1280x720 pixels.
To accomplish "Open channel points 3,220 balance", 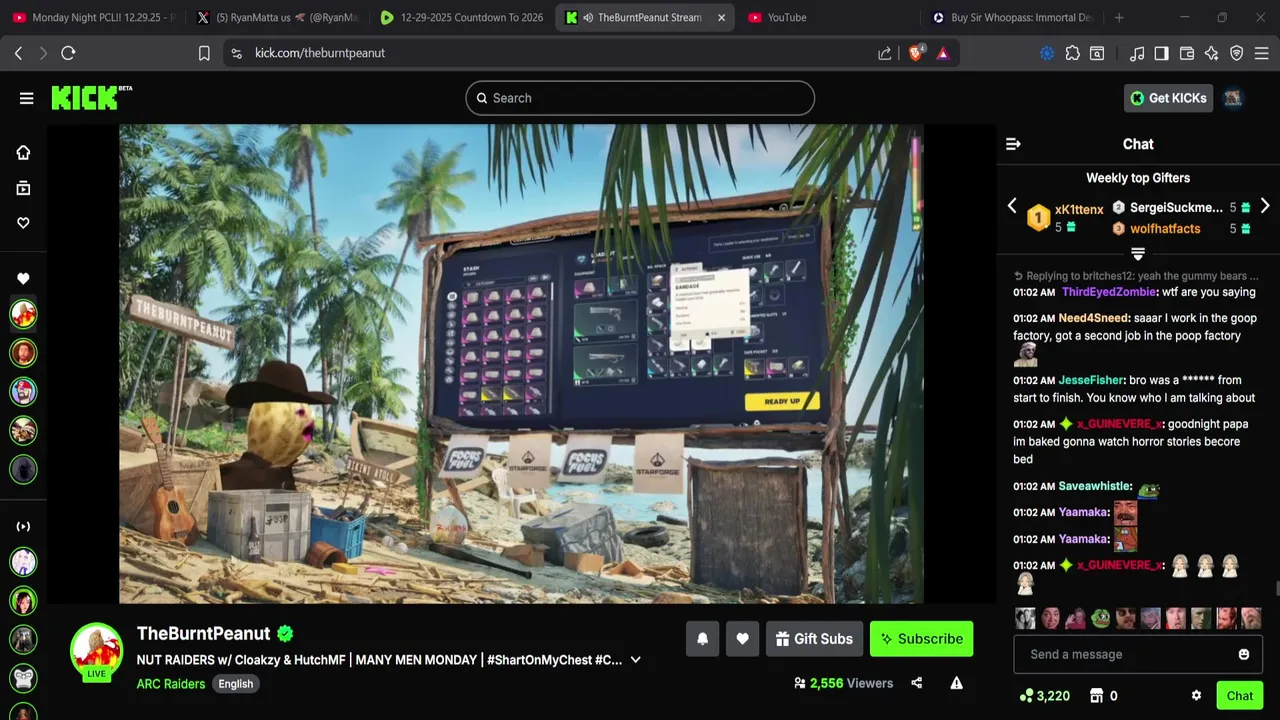I will [x=1044, y=696].
